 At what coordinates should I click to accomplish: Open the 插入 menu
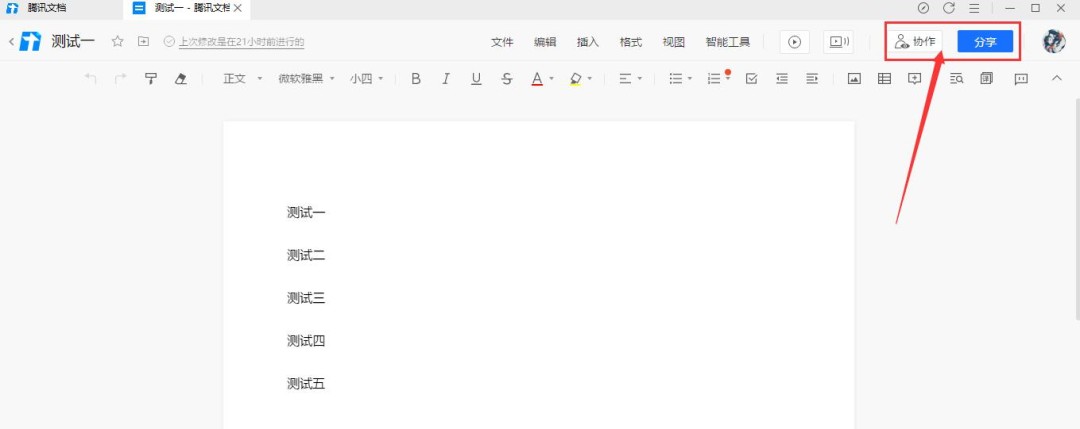(588, 42)
